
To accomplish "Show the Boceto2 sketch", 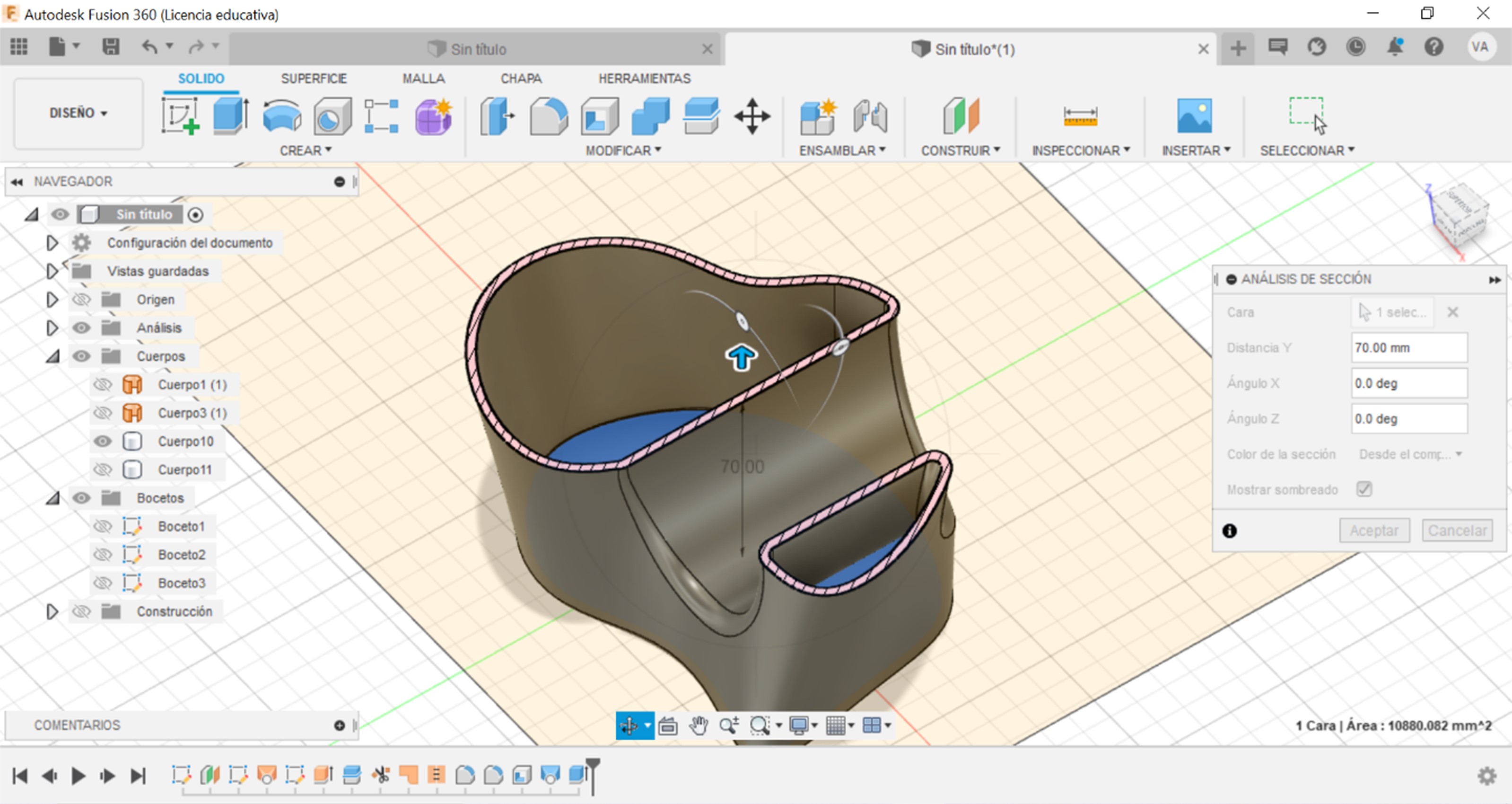I will pos(103,555).
